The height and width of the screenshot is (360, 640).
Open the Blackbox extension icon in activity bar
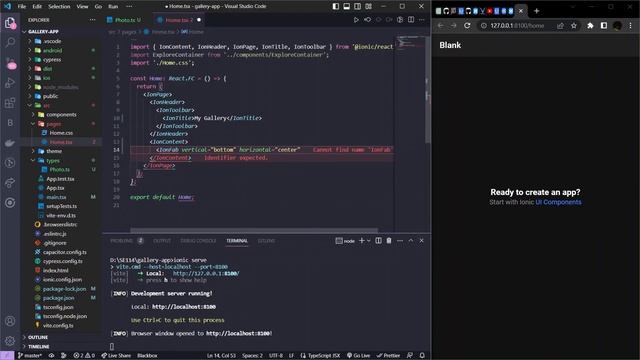coord(10,123)
